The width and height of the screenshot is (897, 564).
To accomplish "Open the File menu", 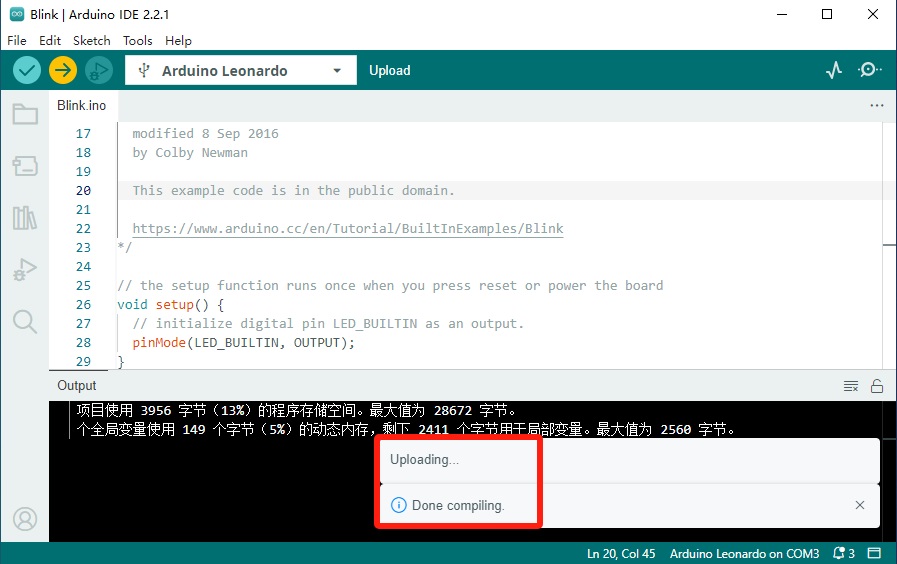I will coord(17,41).
